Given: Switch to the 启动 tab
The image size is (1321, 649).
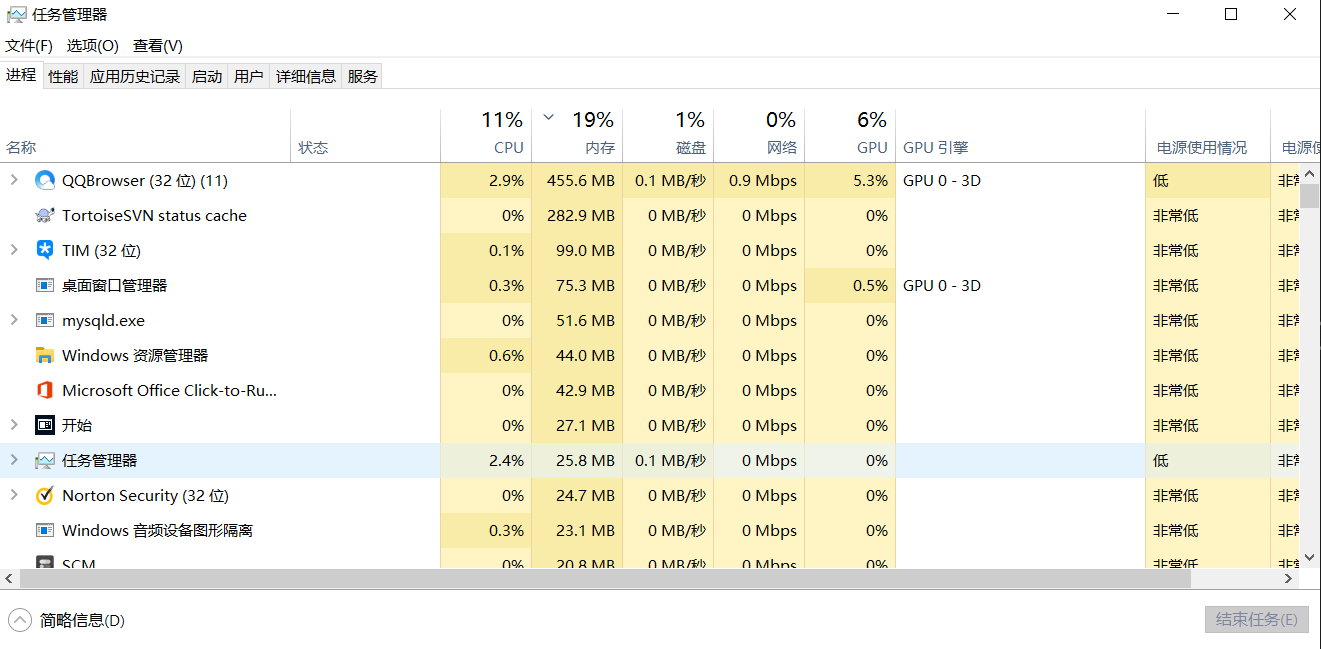Looking at the screenshot, I should click(207, 76).
